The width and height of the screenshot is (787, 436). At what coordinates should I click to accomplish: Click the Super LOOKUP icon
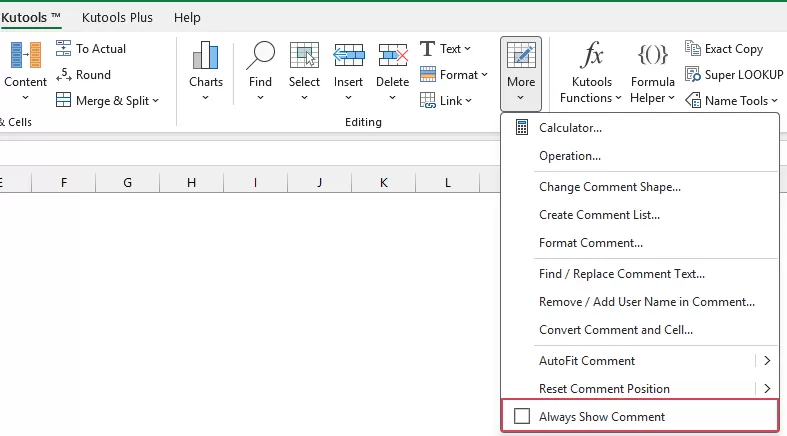pos(693,75)
